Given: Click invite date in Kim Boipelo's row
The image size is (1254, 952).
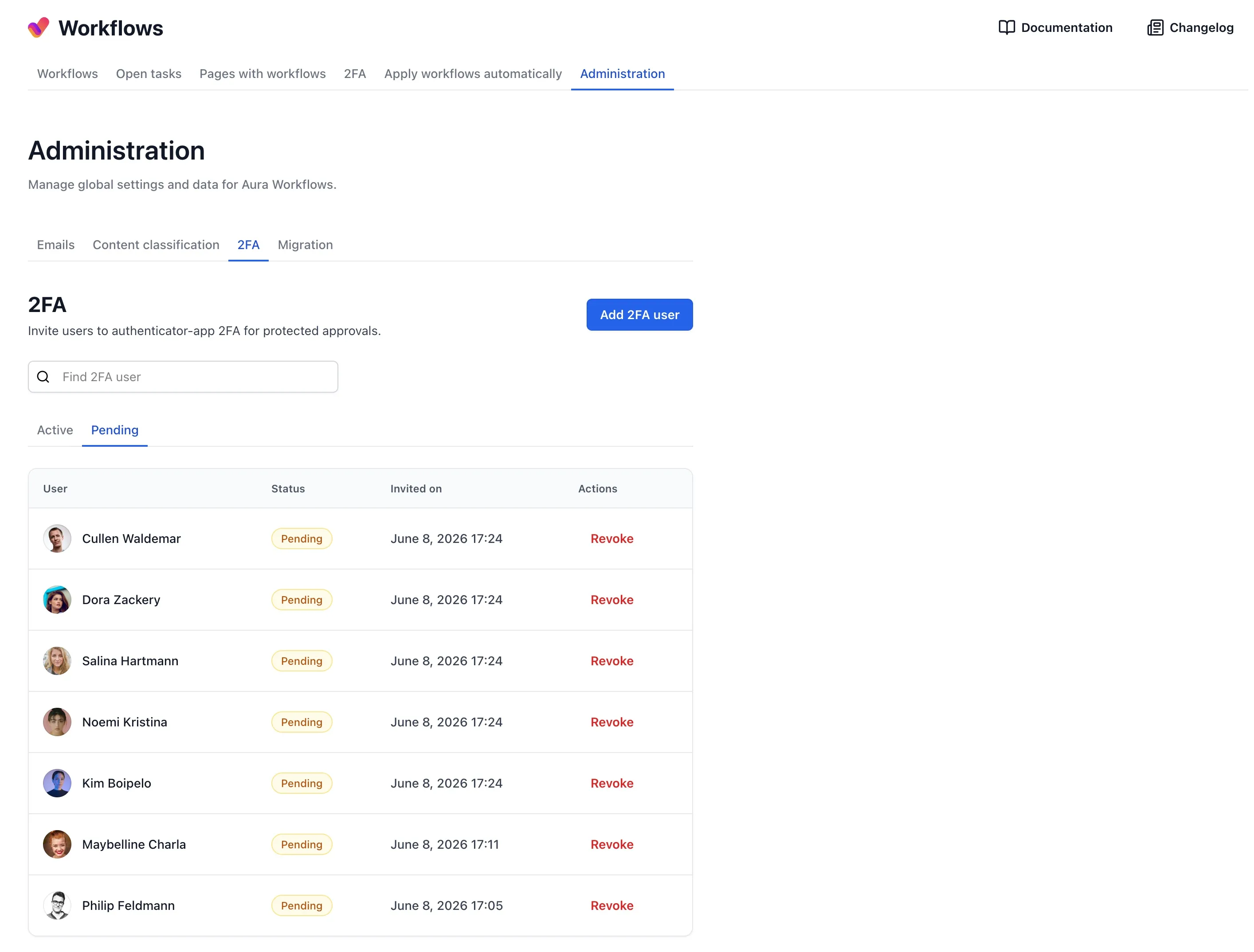Looking at the screenshot, I should tap(446, 783).
